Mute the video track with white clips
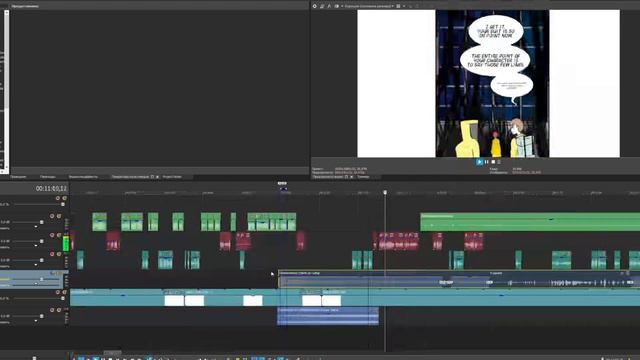 coord(58,292)
